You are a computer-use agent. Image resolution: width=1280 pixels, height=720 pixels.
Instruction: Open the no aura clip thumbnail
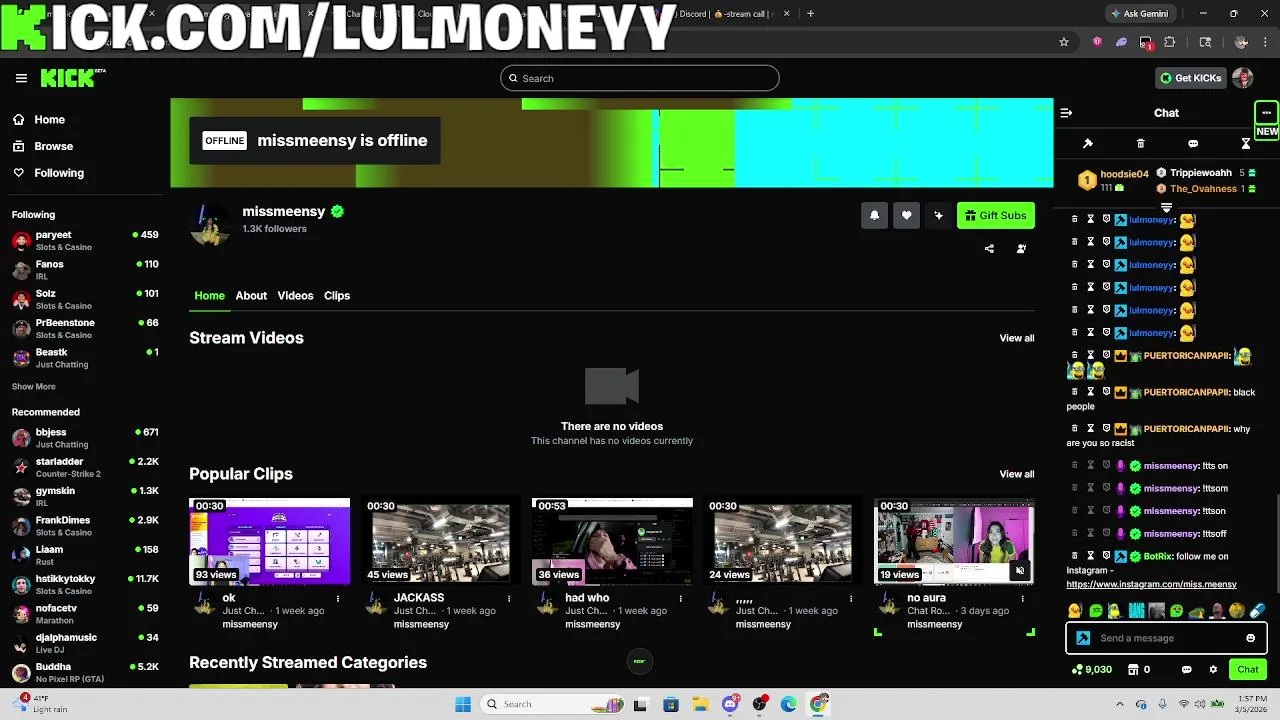[954, 541]
